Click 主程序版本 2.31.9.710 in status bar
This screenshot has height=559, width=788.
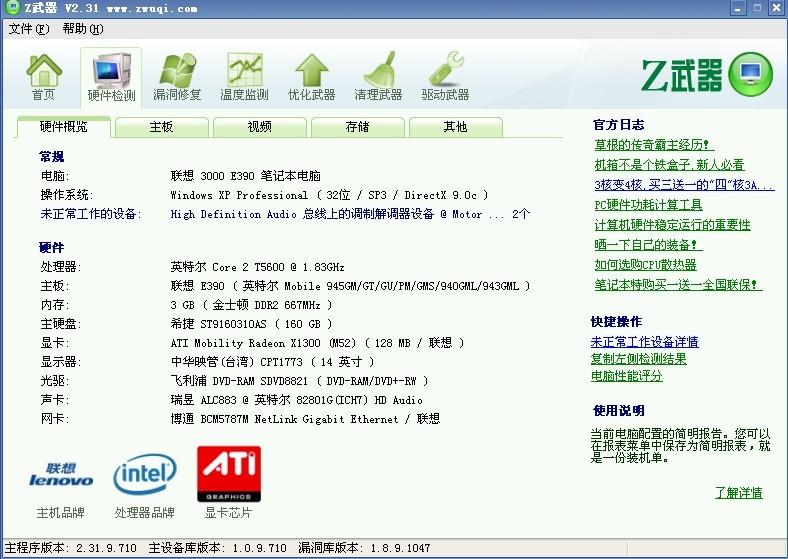coord(70,548)
